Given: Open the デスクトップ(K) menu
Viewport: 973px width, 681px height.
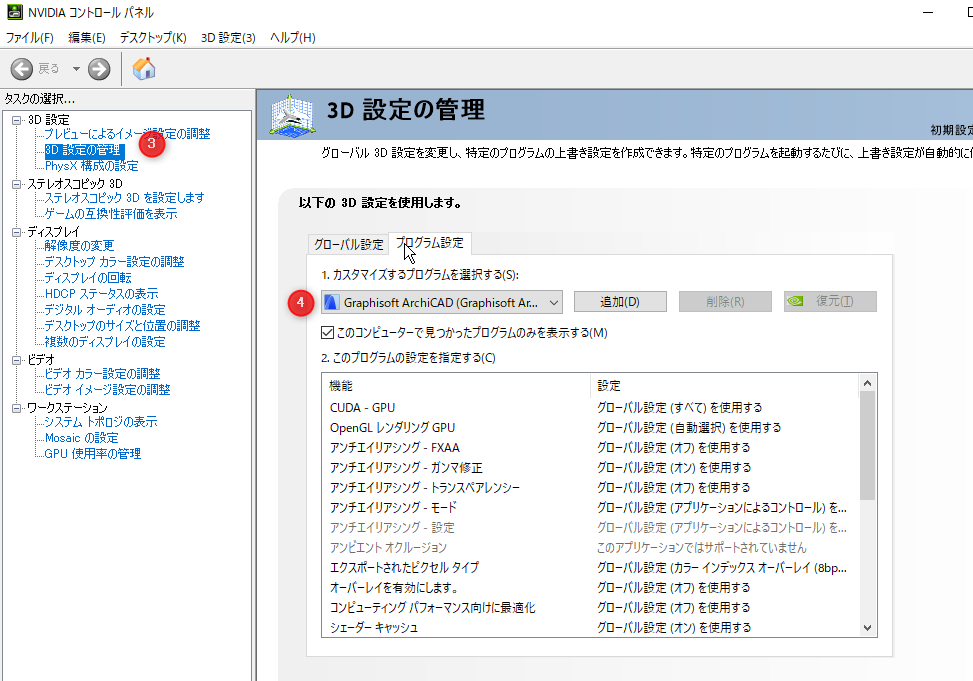Looking at the screenshot, I should pos(153,38).
